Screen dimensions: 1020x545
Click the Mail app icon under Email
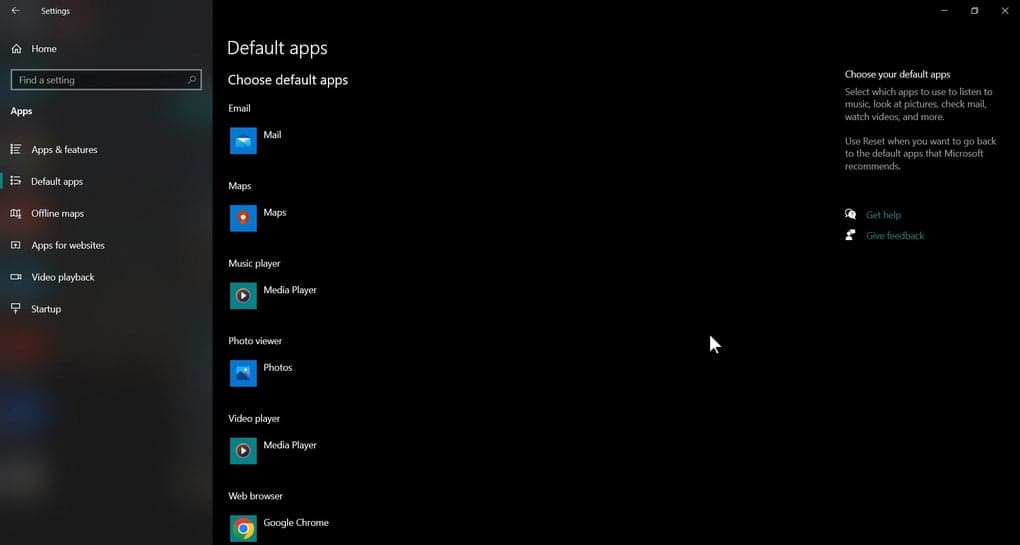click(x=243, y=140)
